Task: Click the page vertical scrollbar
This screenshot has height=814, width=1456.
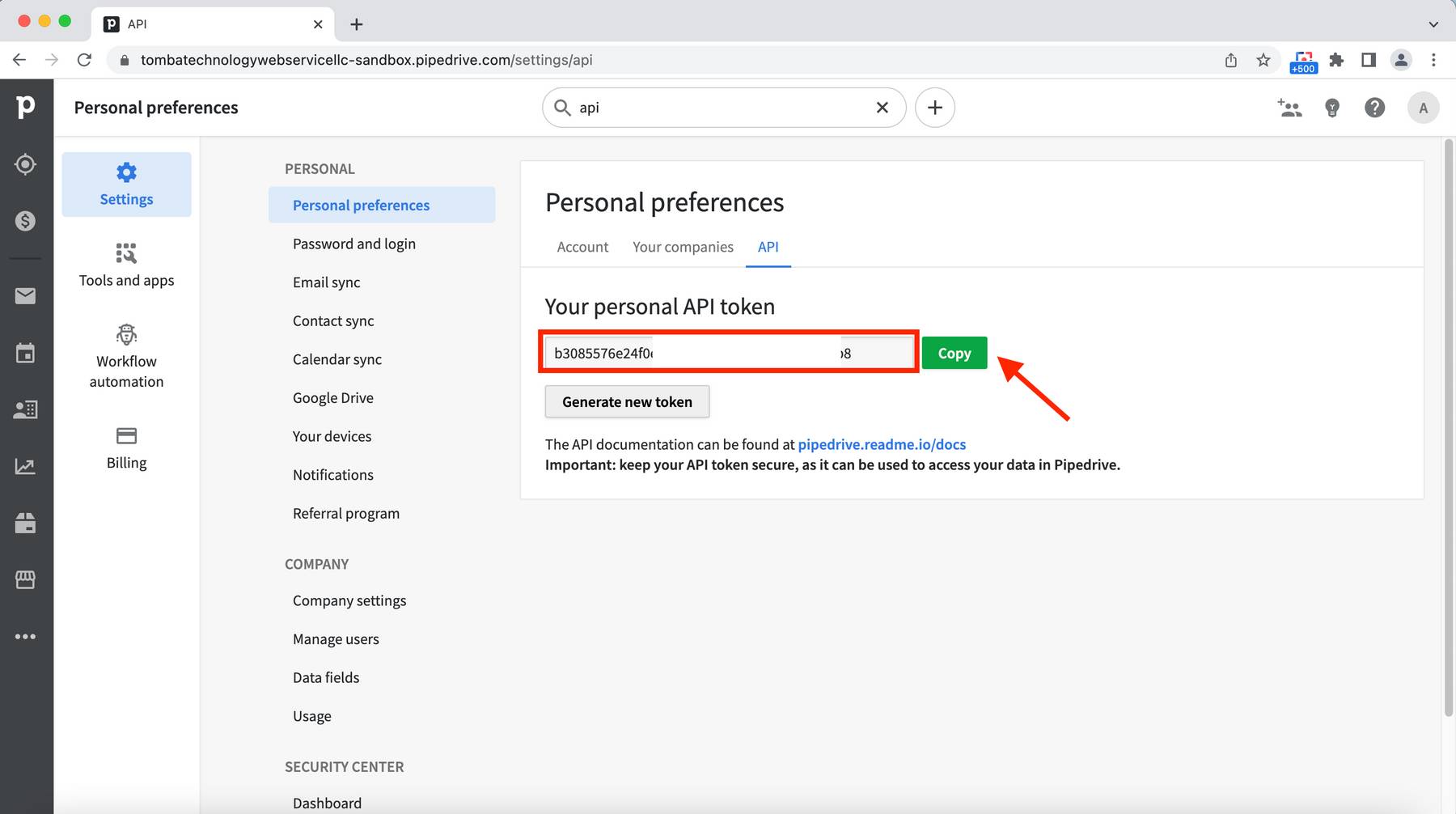Action: click(x=1449, y=427)
